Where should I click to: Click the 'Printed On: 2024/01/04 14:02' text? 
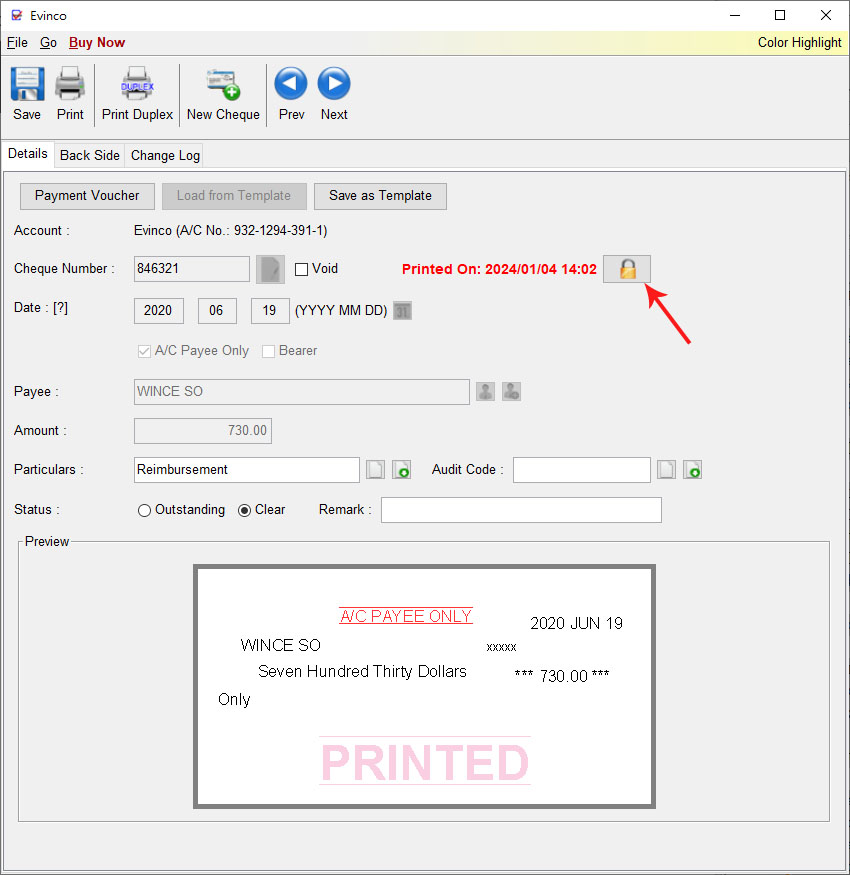click(499, 269)
